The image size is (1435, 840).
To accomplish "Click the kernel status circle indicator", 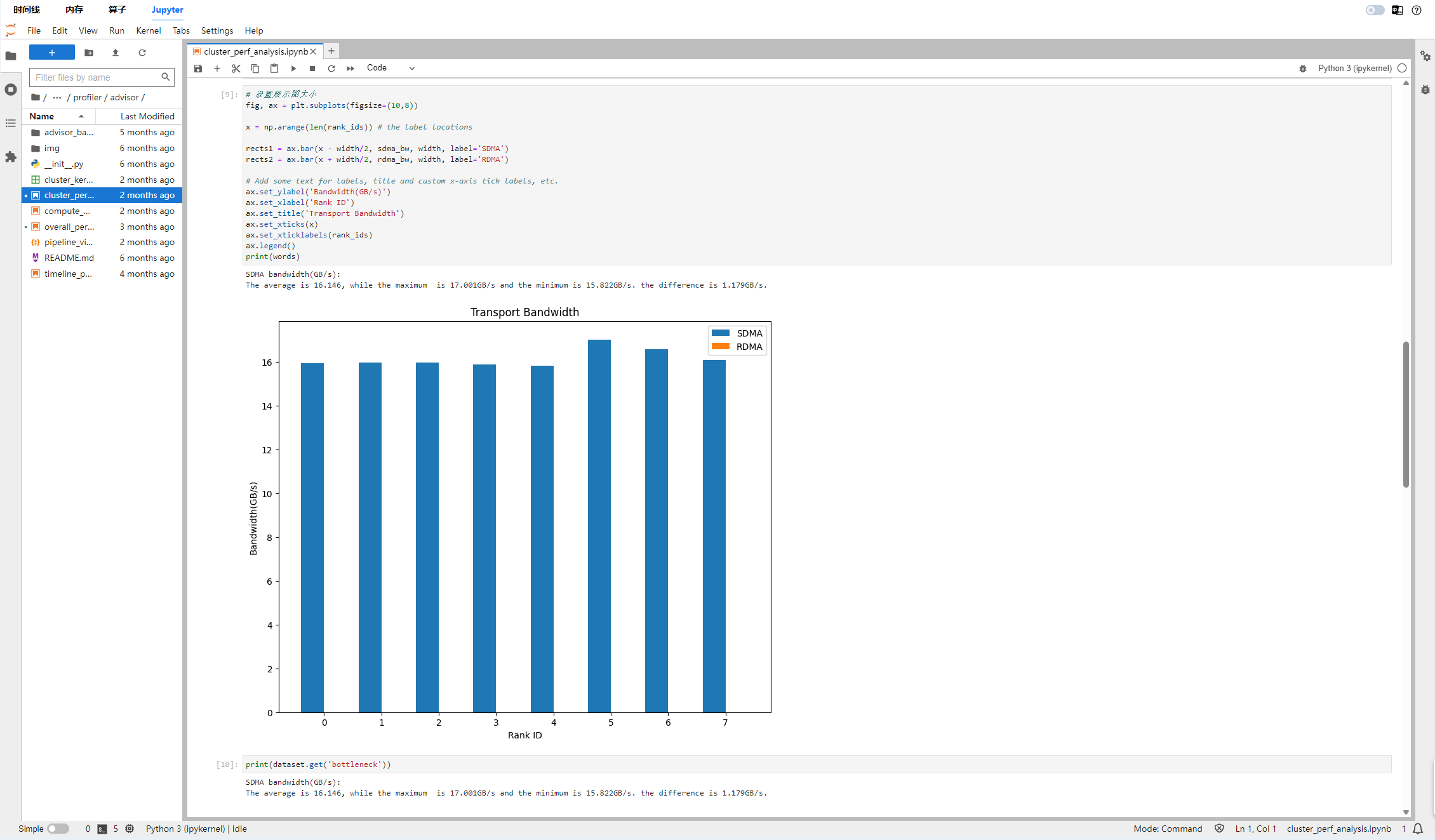I will pos(1402,68).
